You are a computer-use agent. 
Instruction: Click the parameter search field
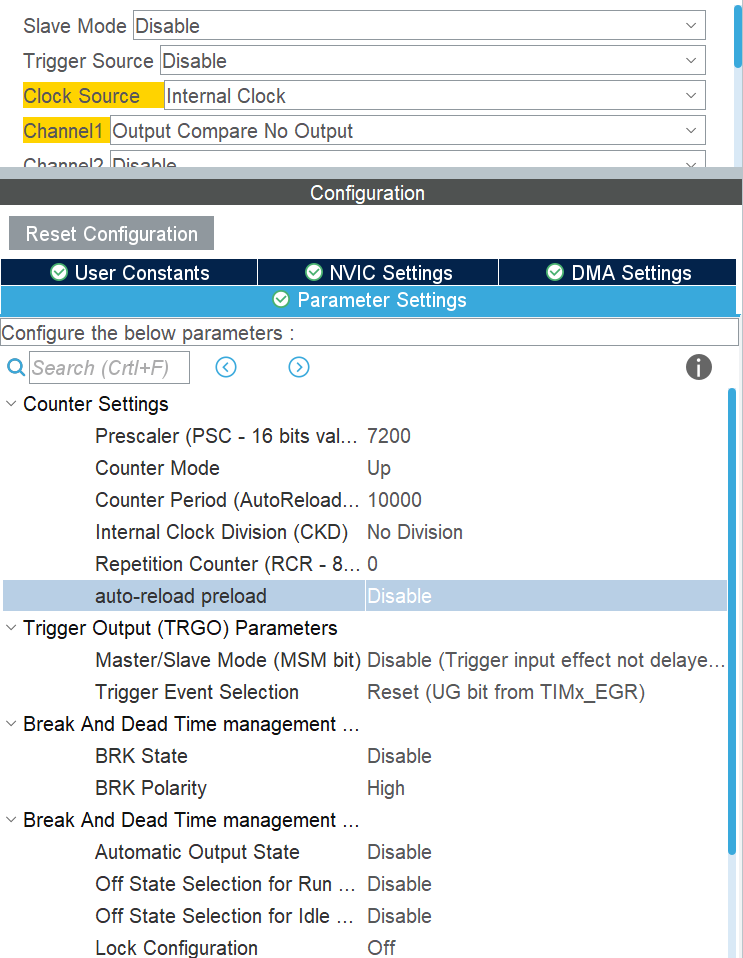(109, 367)
